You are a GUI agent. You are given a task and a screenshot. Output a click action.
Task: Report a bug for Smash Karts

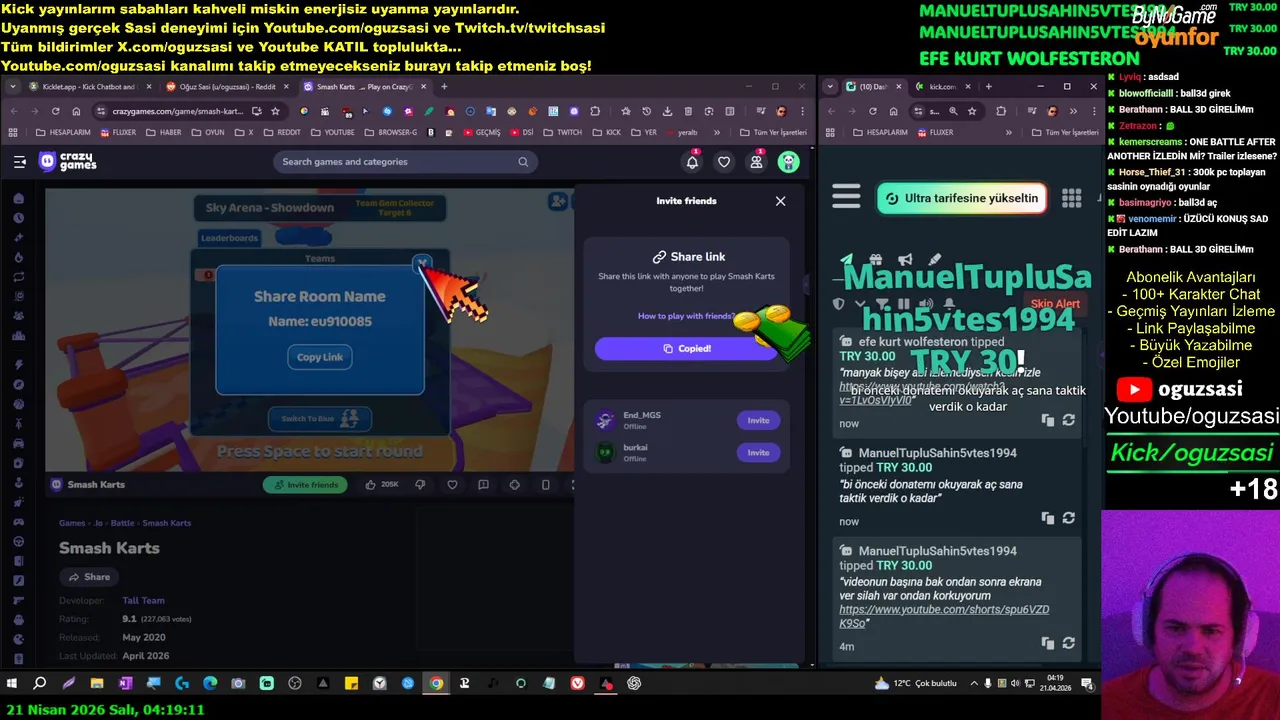483,485
